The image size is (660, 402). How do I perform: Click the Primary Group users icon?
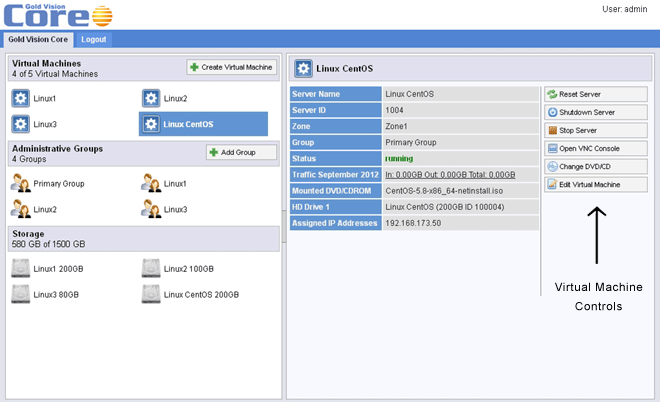[x=21, y=183]
